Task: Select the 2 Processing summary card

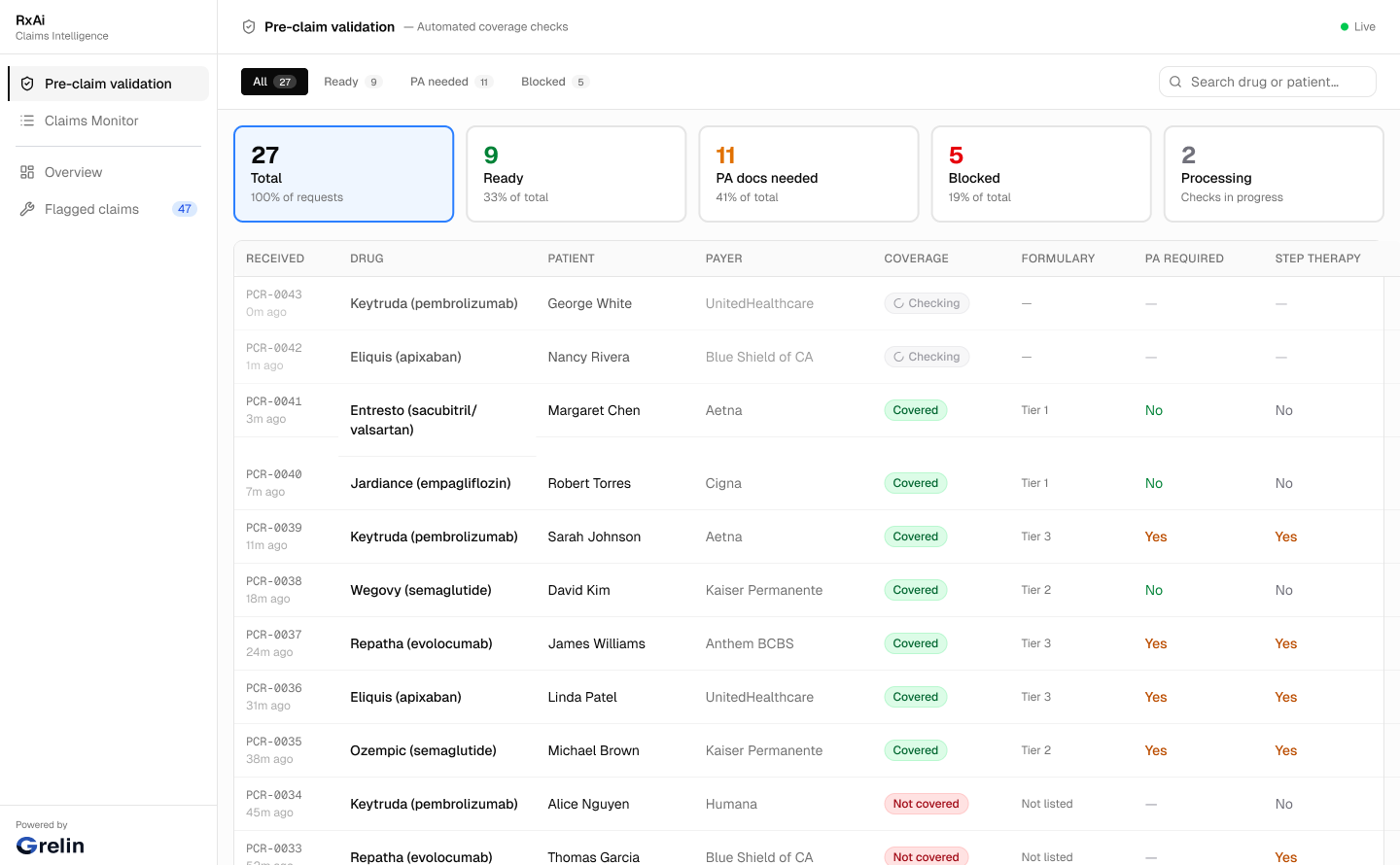Action: pos(1274,174)
